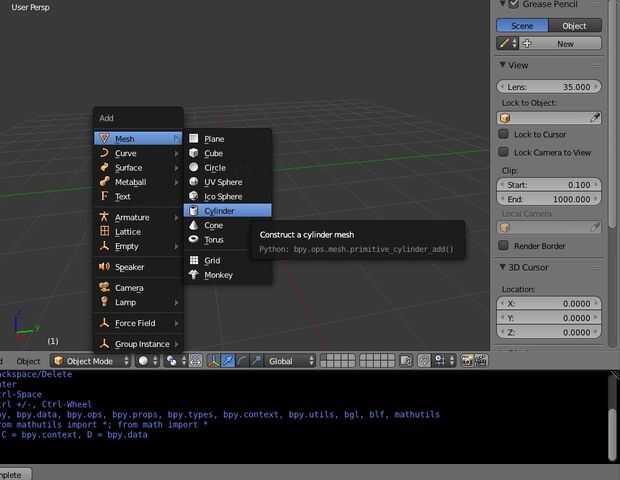The height and width of the screenshot is (480, 620).
Task: Expand the Surface submenu
Action: (138, 168)
